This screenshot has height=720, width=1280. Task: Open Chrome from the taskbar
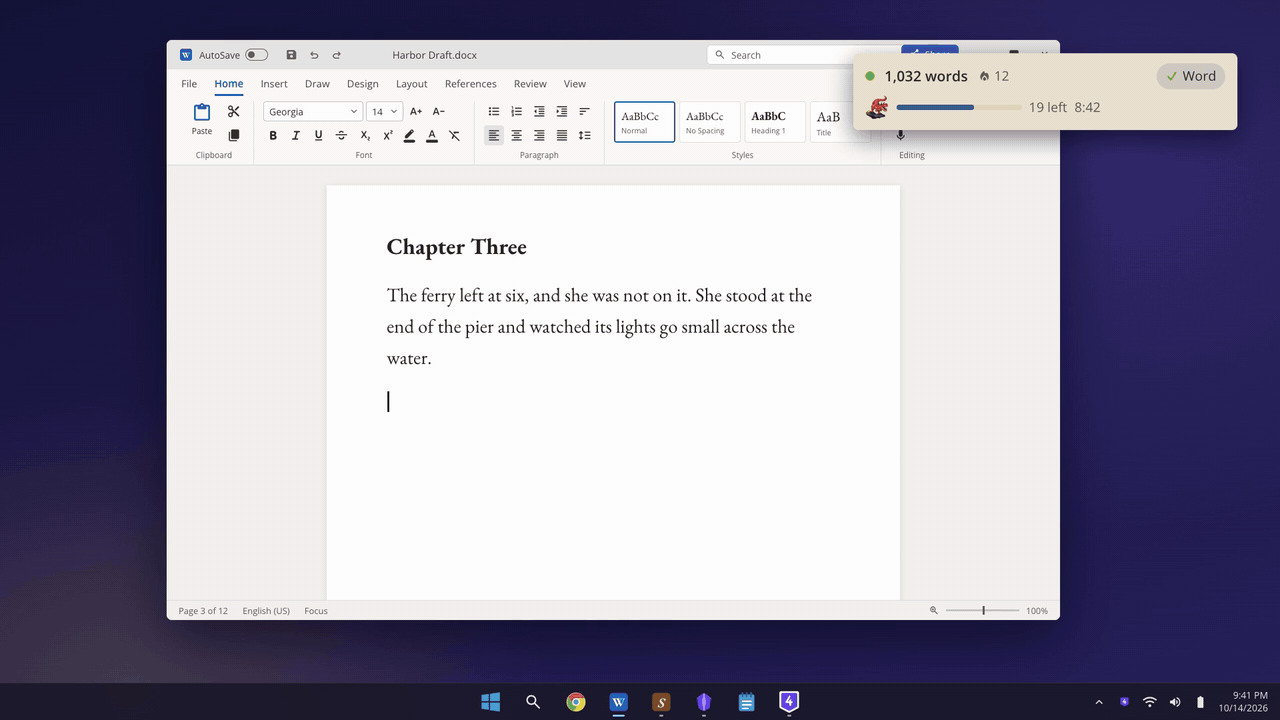(x=576, y=702)
